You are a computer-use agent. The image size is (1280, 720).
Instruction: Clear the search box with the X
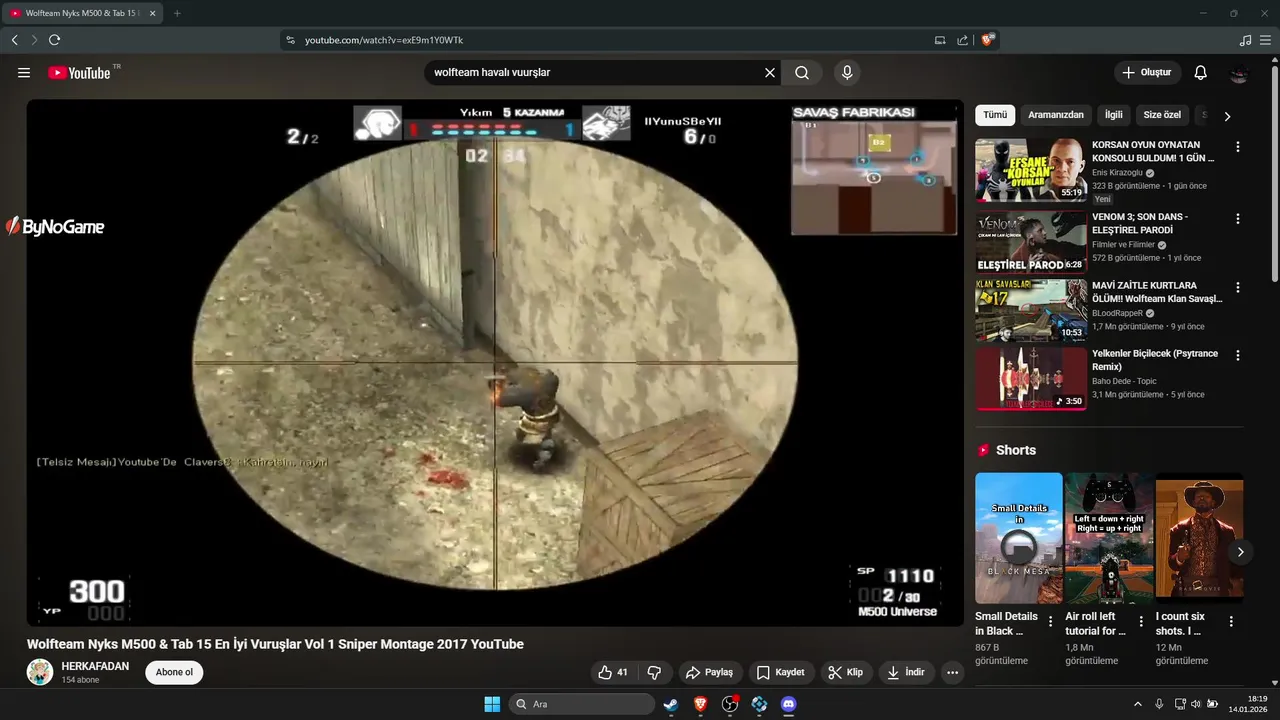pyautogui.click(x=770, y=73)
